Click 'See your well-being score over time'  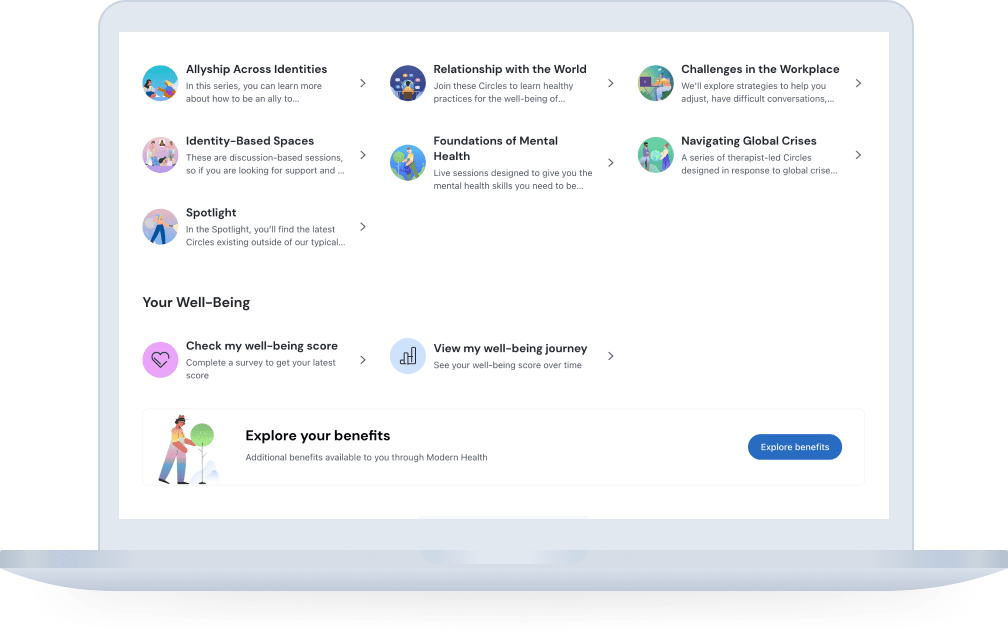click(507, 365)
